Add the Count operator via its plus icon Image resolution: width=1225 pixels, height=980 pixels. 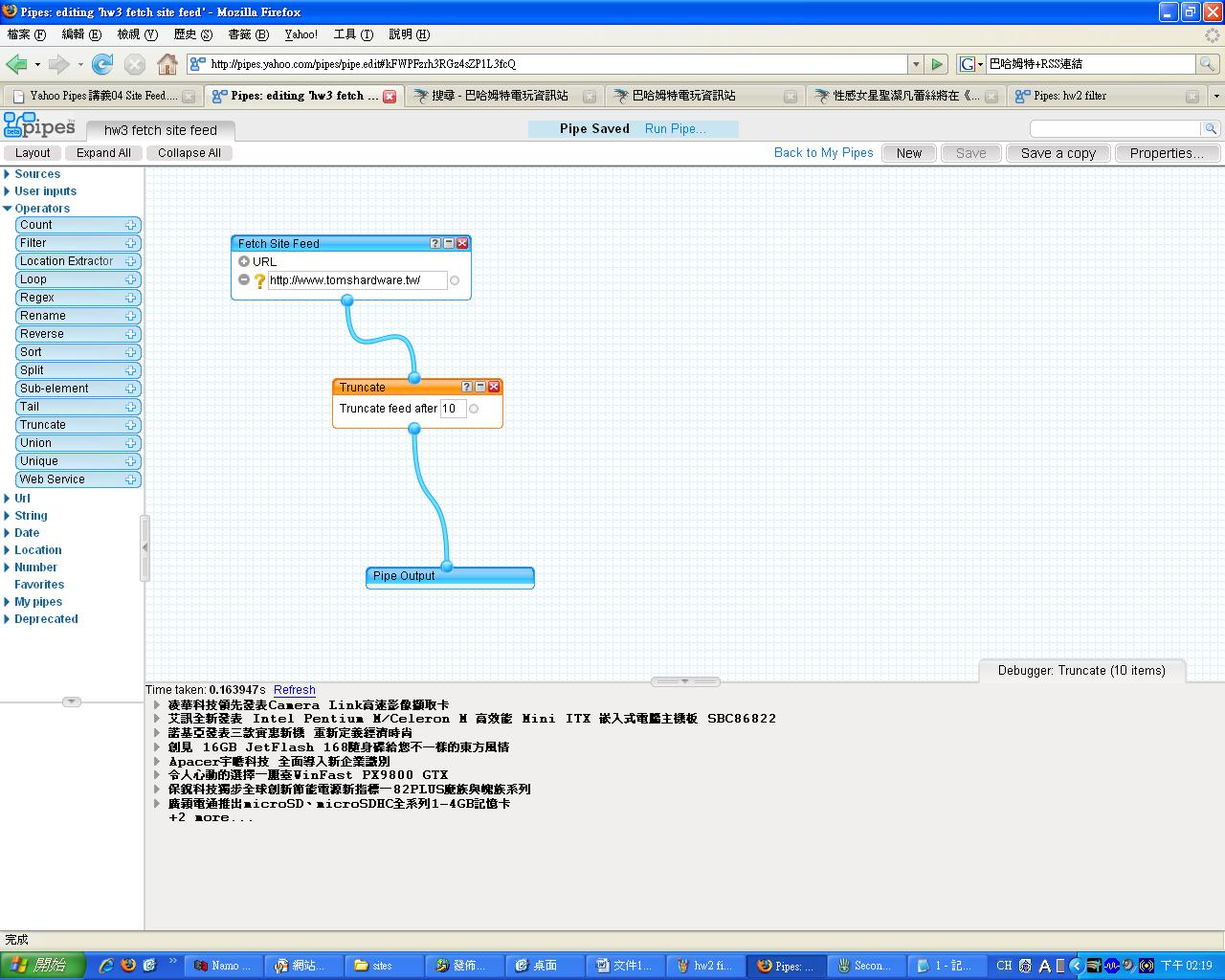130,225
